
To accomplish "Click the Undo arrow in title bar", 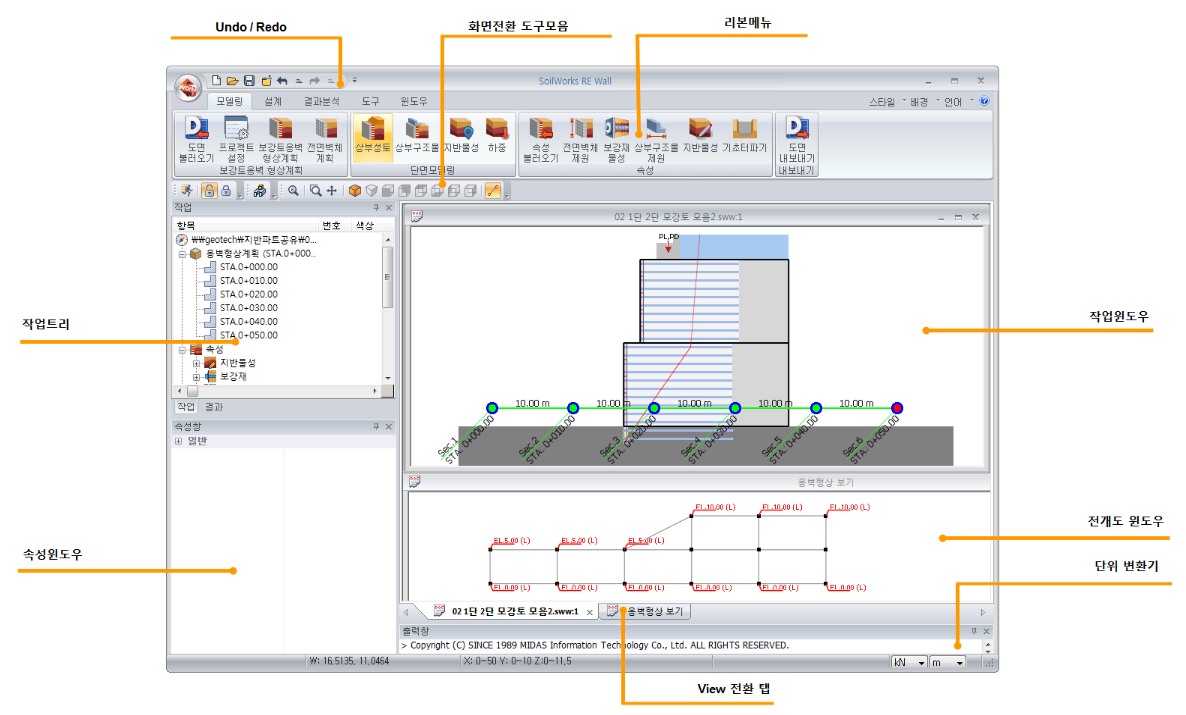I will (282, 80).
